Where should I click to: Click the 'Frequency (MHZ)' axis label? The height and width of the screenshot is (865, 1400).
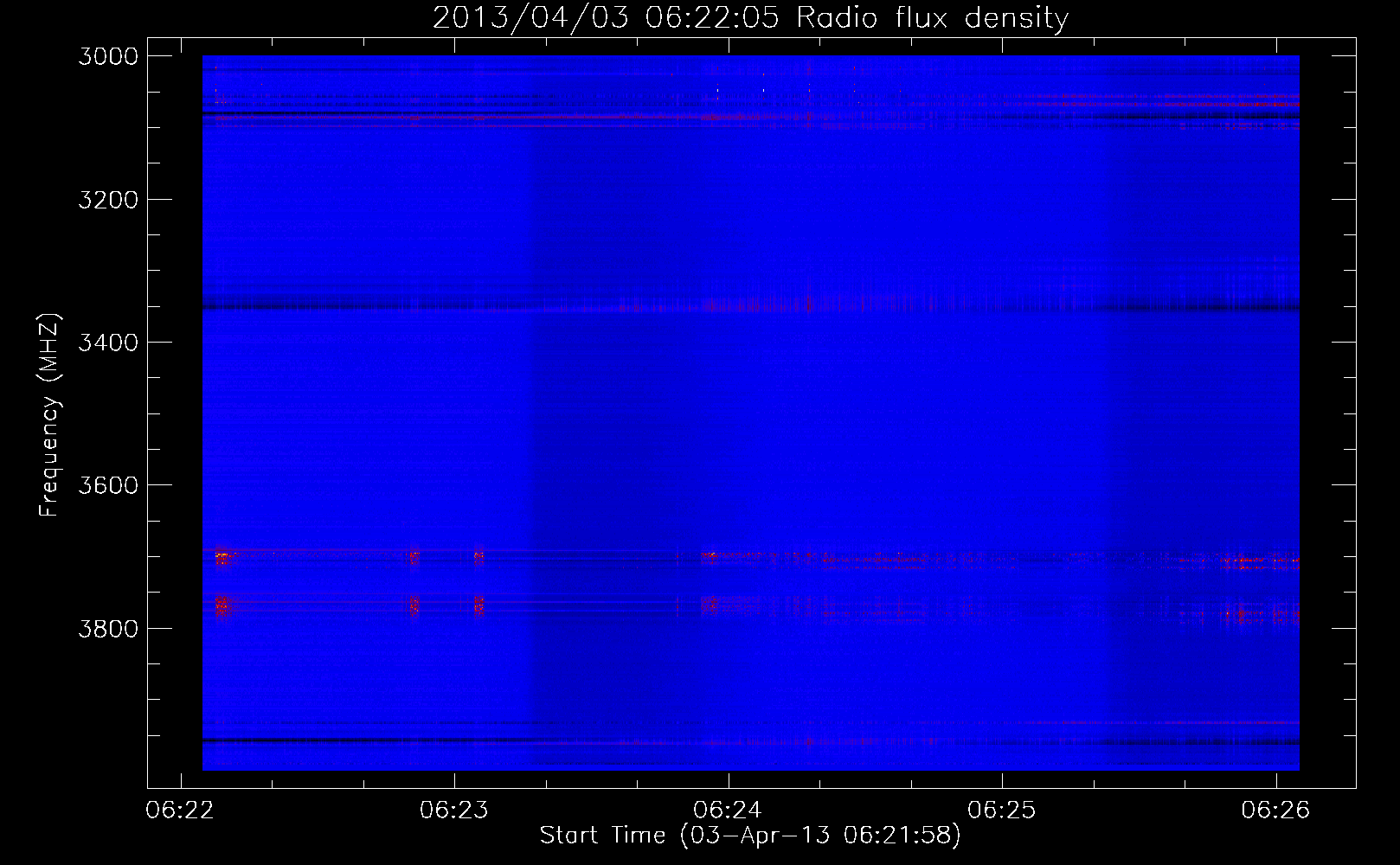point(50,415)
